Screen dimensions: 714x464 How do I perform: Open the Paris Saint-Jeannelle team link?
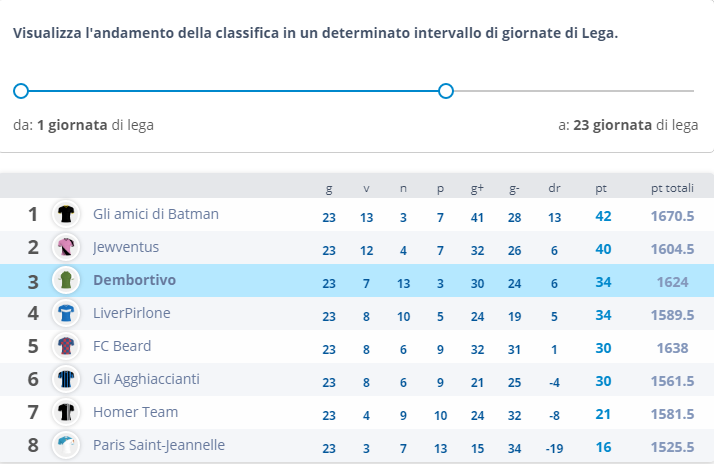(x=159, y=445)
